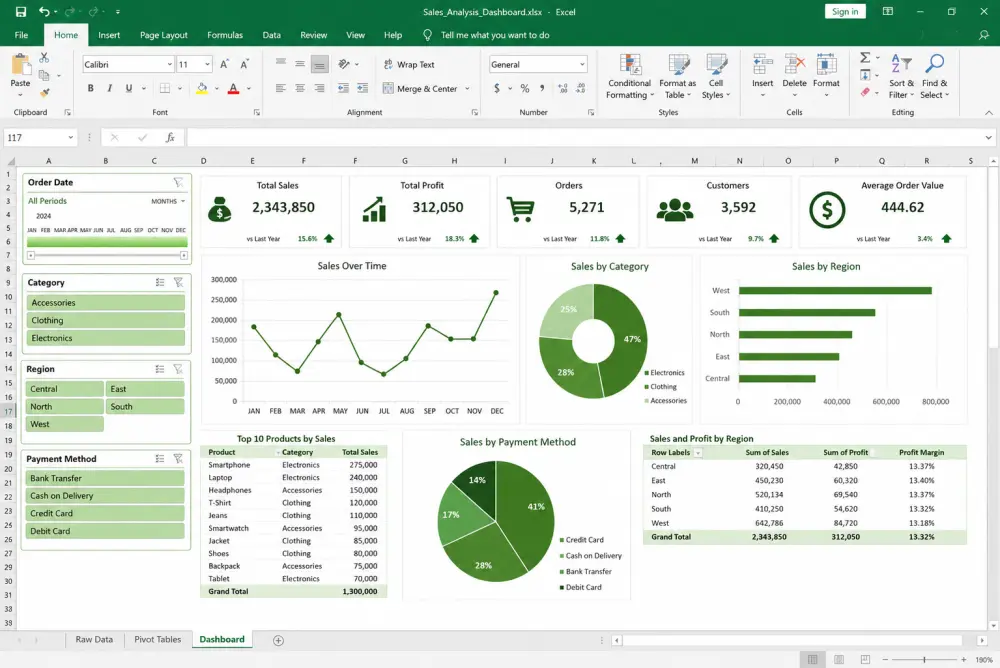Viewport: 1000px width, 668px height.
Task: Click the Insert Function fx icon
Action: pyautogui.click(x=170, y=137)
